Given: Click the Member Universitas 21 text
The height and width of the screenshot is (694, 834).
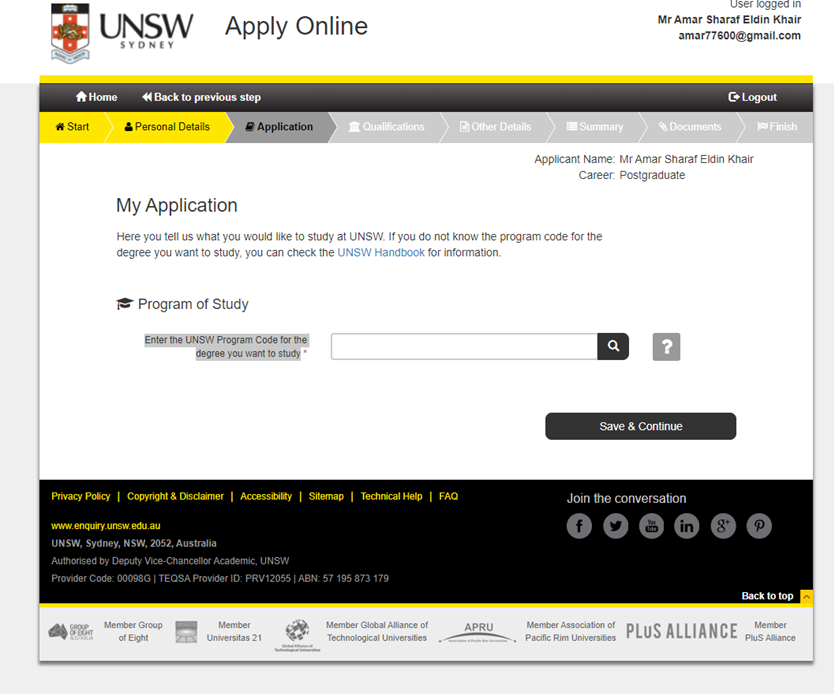Looking at the screenshot, I should coord(234,631).
